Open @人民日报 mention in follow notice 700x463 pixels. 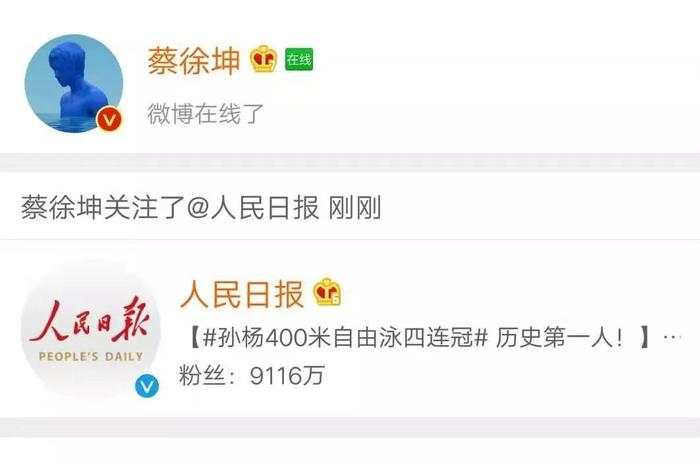253,208
